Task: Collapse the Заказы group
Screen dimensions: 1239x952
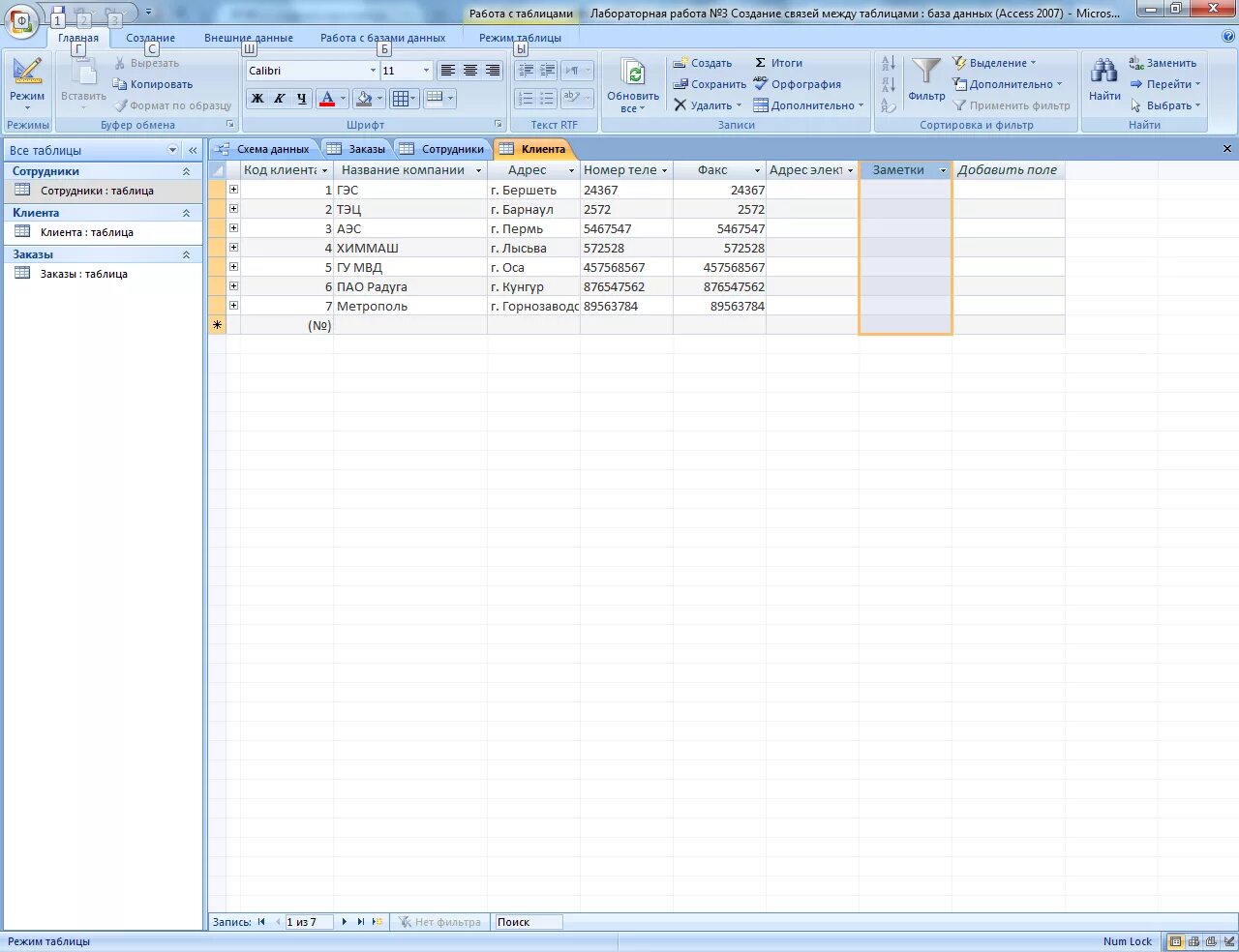Action: 186,254
